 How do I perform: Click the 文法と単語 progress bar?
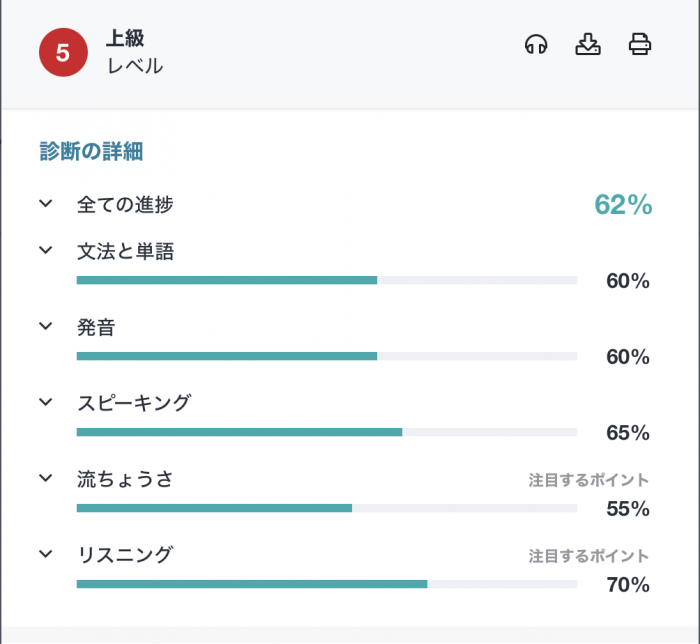coord(326,280)
